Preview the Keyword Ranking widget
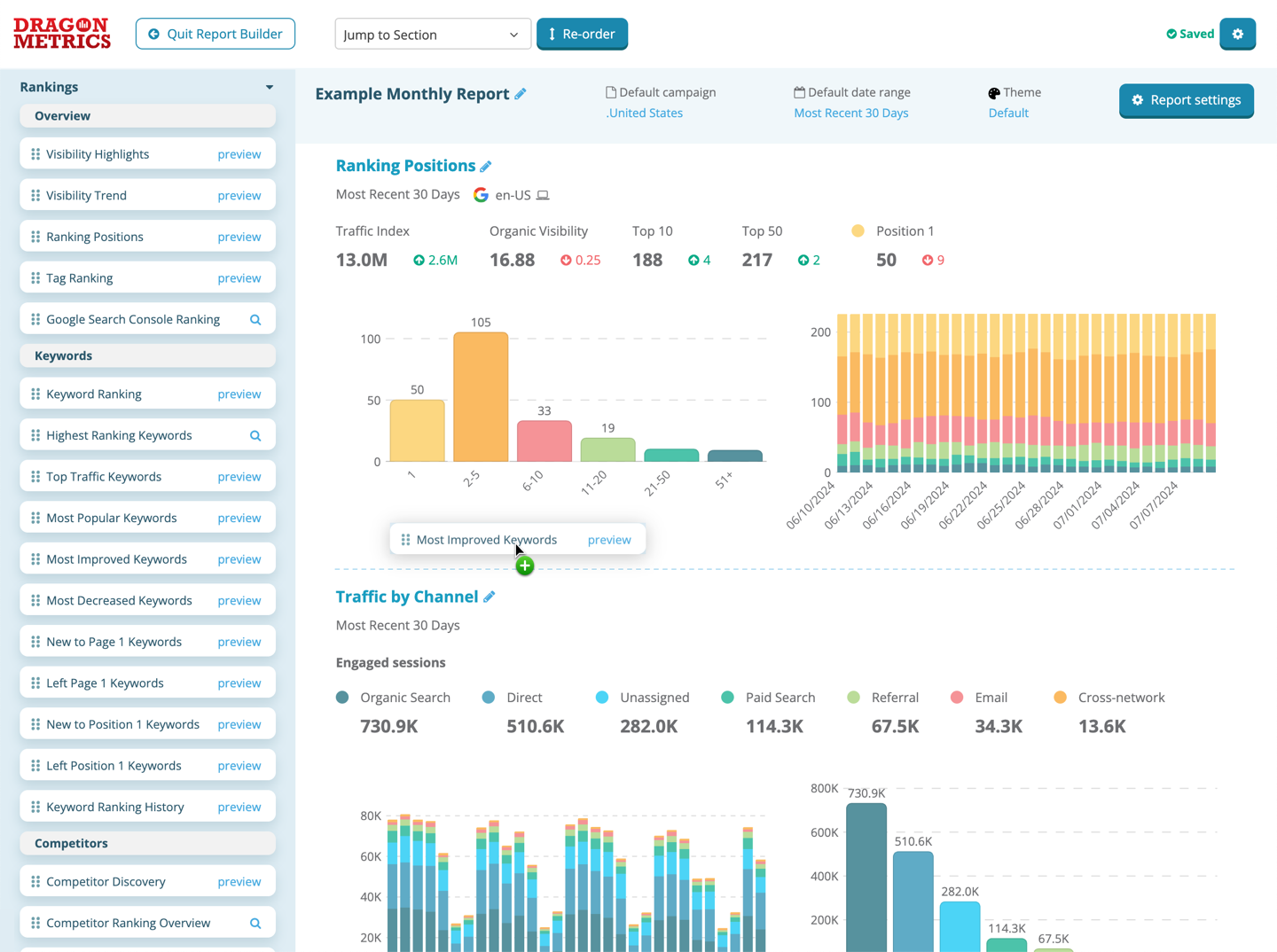This screenshot has height=952, width=1277. [239, 394]
